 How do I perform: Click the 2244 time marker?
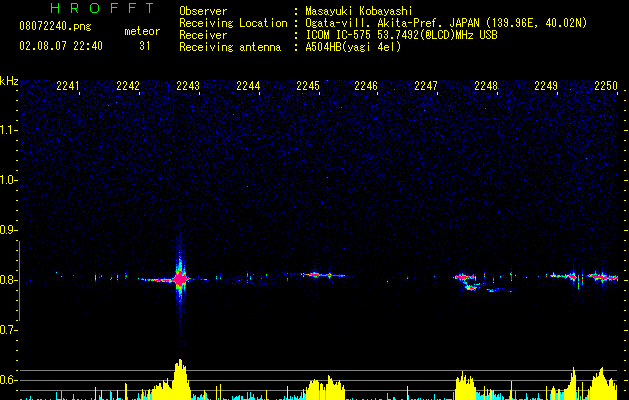pos(248,86)
